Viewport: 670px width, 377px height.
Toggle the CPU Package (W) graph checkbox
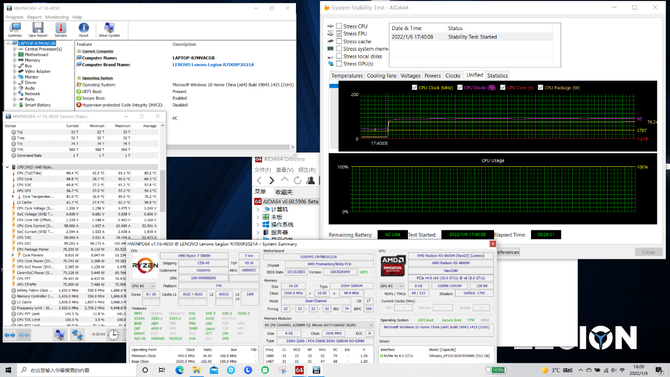point(540,87)
